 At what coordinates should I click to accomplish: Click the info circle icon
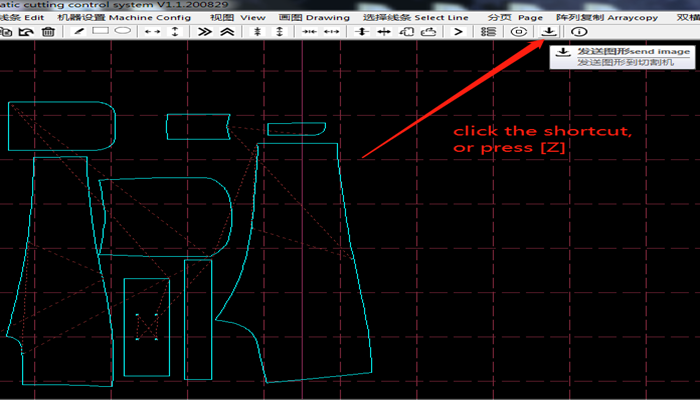[579, 32]
